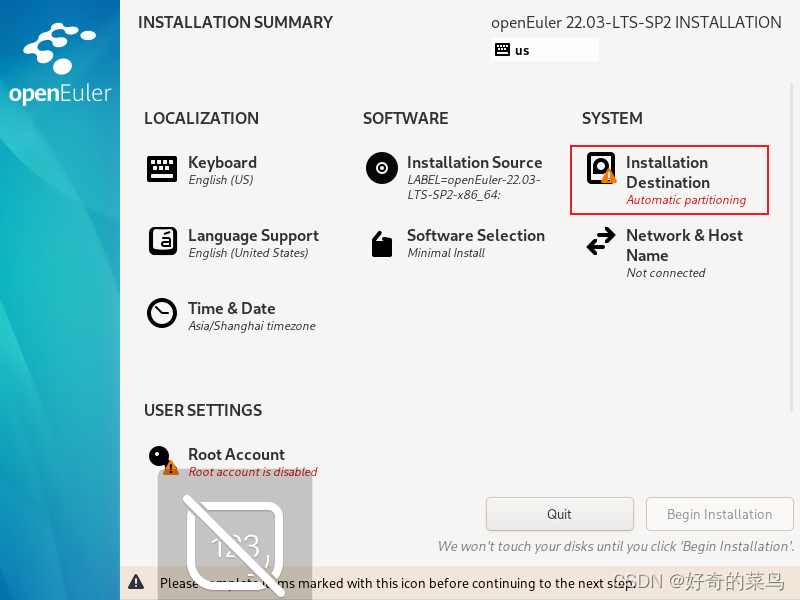Click the LABEL=openEuler-22.03 source text
800x600 pixels.
pos(474,187)
